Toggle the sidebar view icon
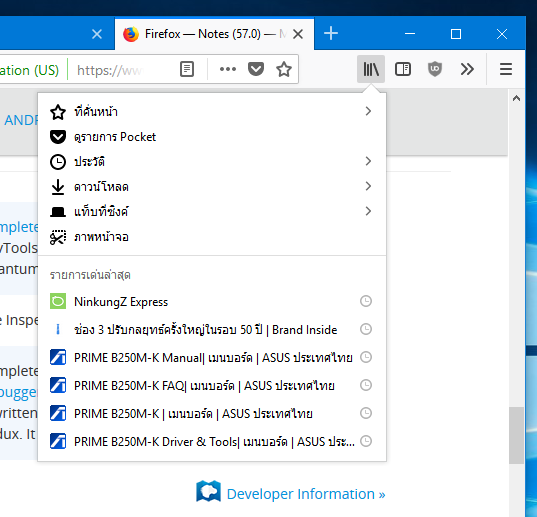 403,69
